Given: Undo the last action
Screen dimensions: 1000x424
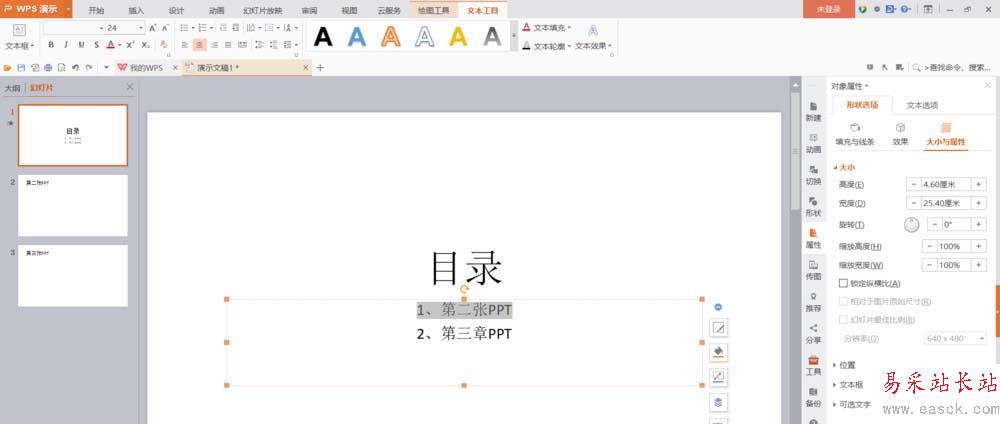Looking at the screenshot, I should point(75,68).
